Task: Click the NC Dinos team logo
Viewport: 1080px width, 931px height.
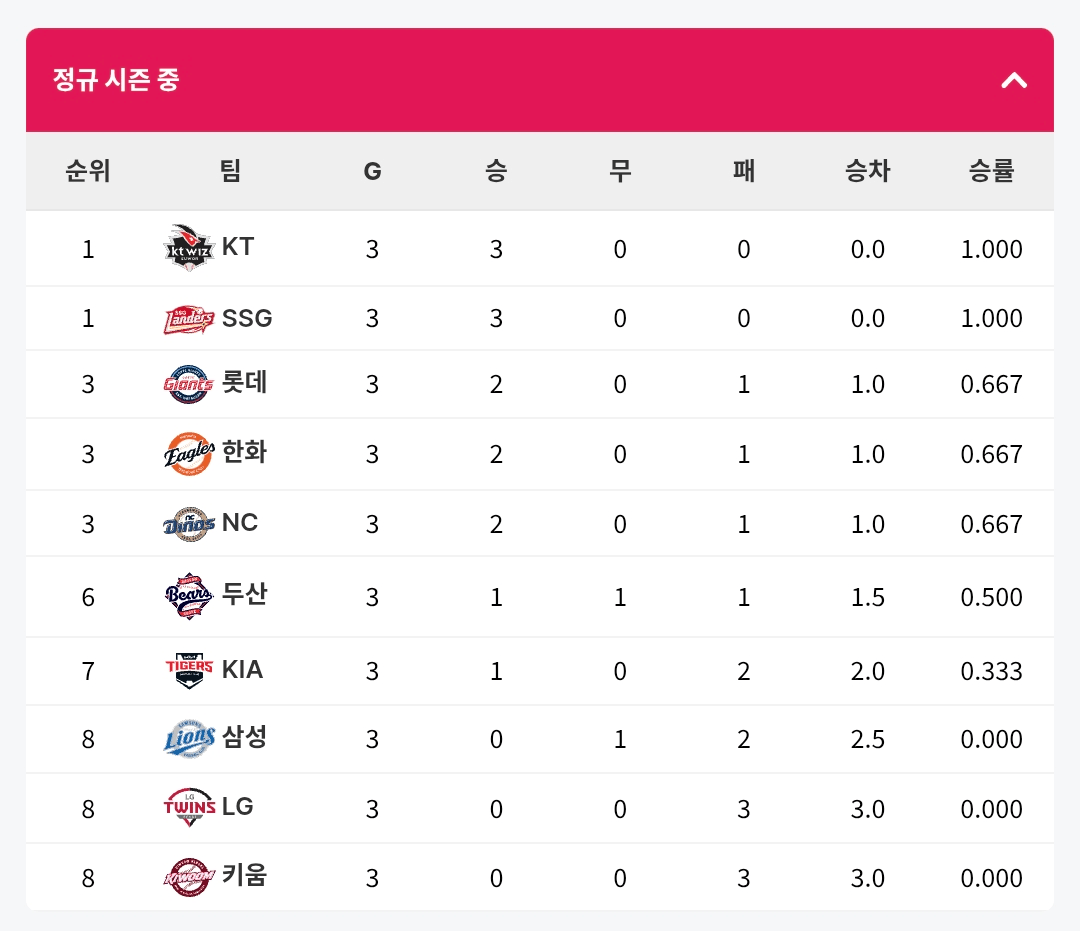Action: point(189,524)
